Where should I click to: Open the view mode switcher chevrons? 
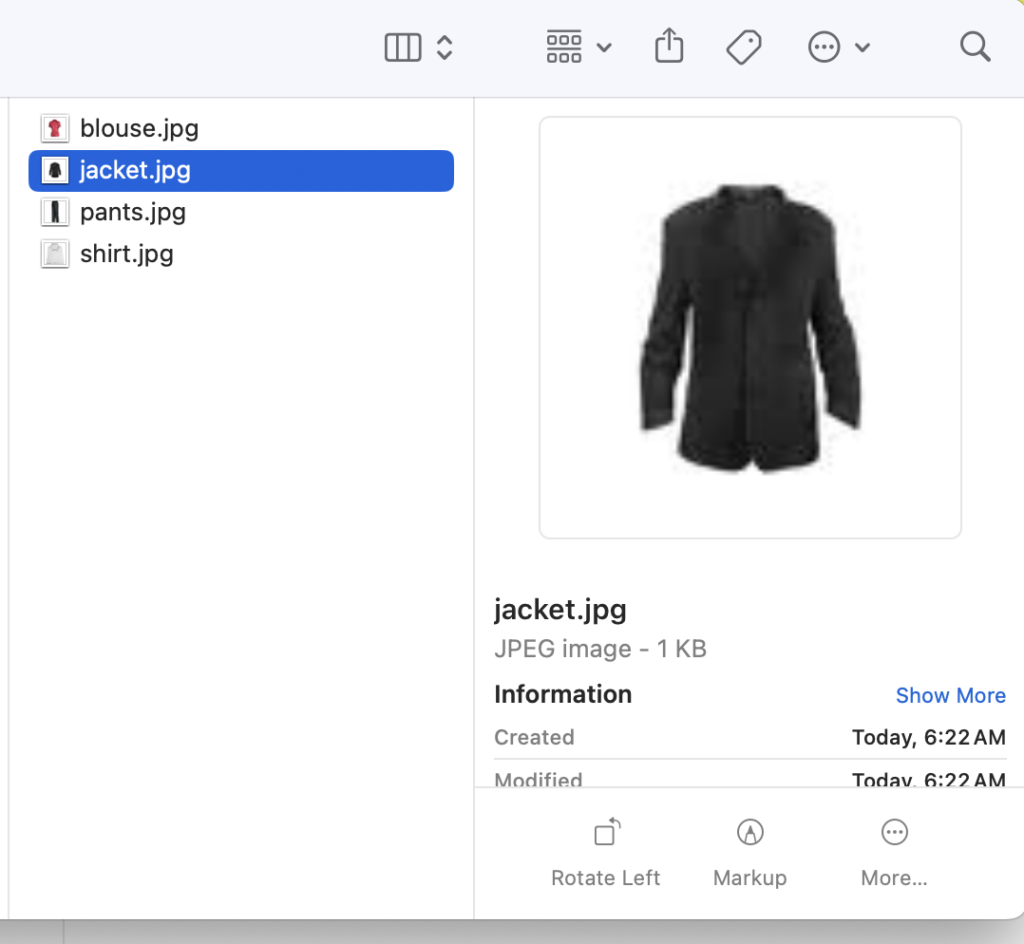445,47
